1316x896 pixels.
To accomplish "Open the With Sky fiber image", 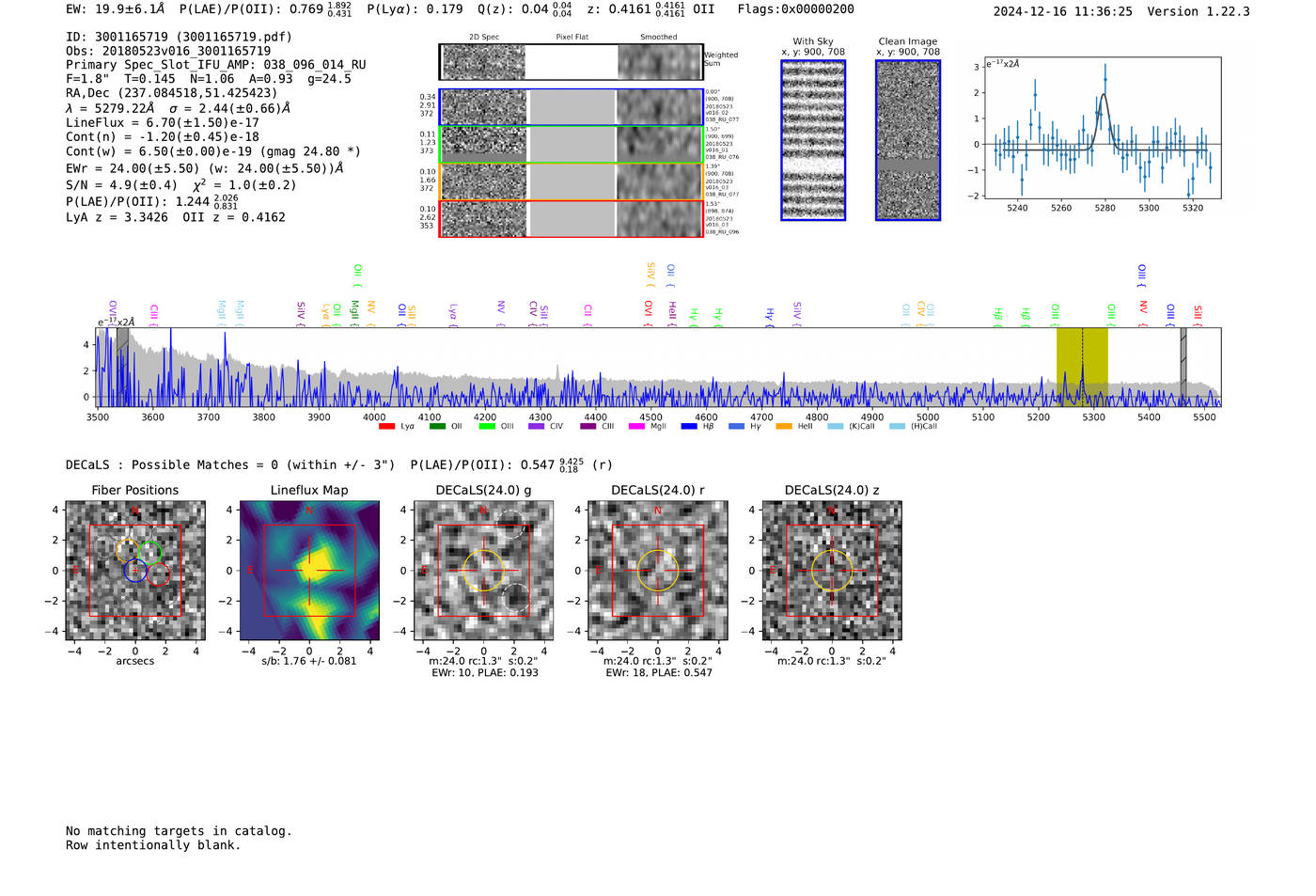I will [813, 140].
